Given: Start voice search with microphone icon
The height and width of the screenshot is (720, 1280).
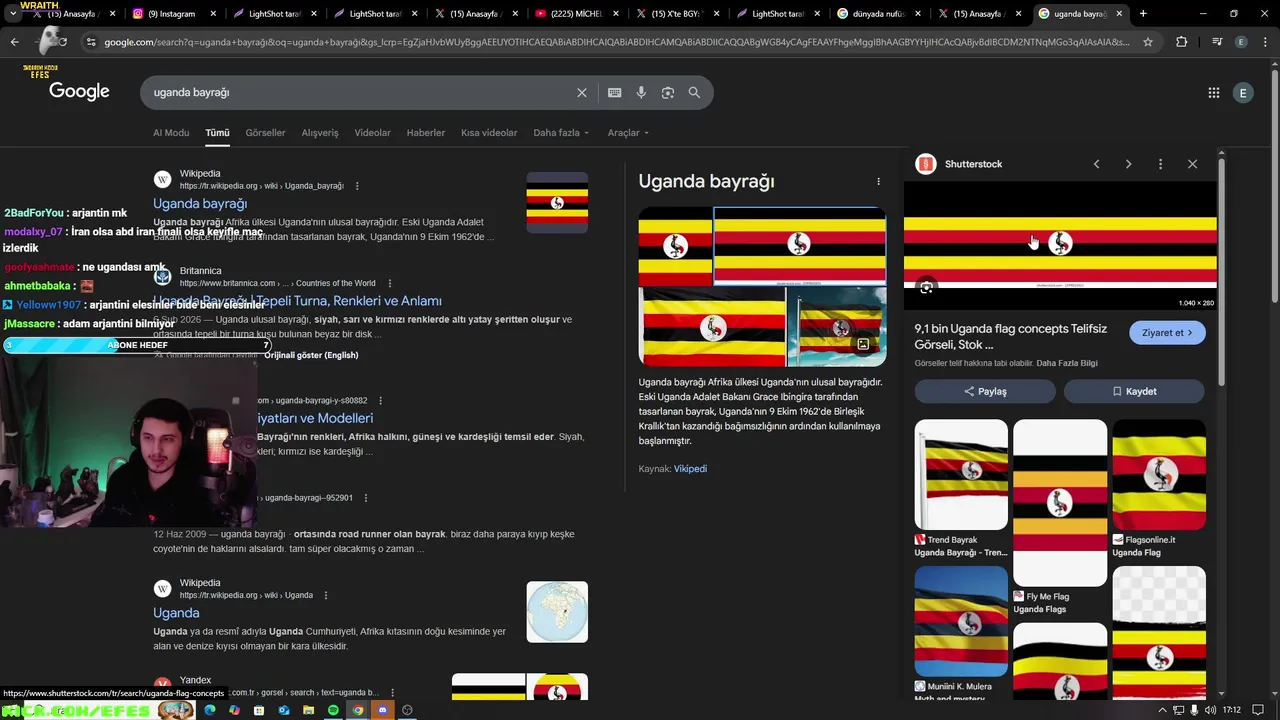Looking at the screenshot, I should pos(641,92).
